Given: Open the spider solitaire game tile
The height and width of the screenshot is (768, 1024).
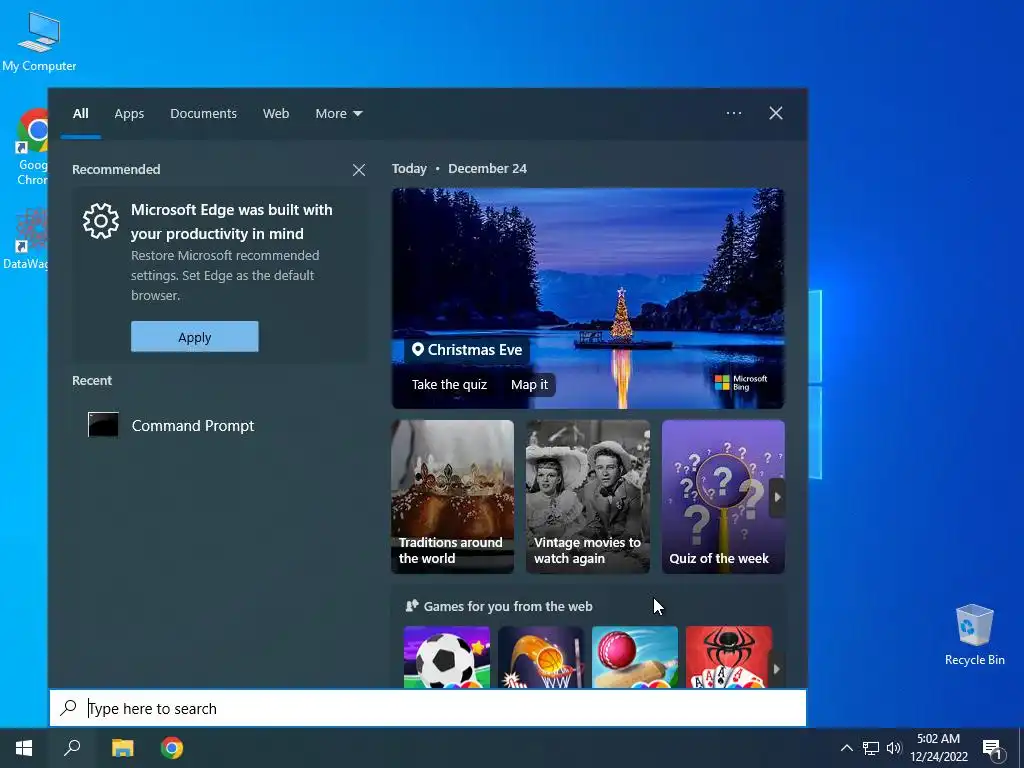Looking at the screenshot, I should 729,657.
